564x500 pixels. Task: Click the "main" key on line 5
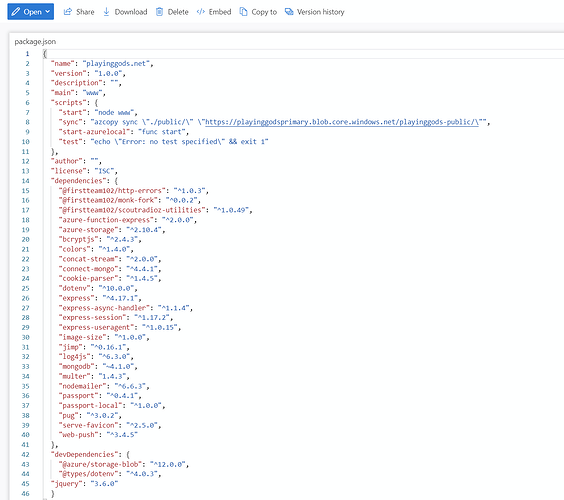[62, 92]
